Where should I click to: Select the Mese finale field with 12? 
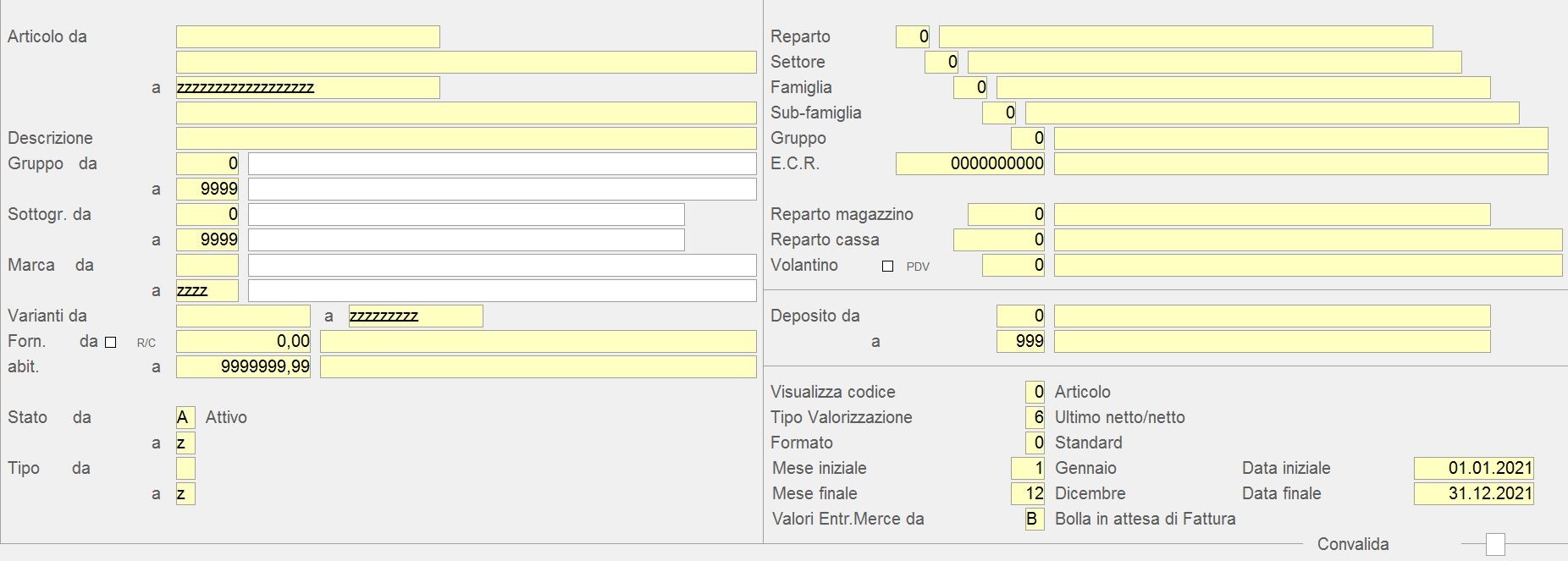1028,493
